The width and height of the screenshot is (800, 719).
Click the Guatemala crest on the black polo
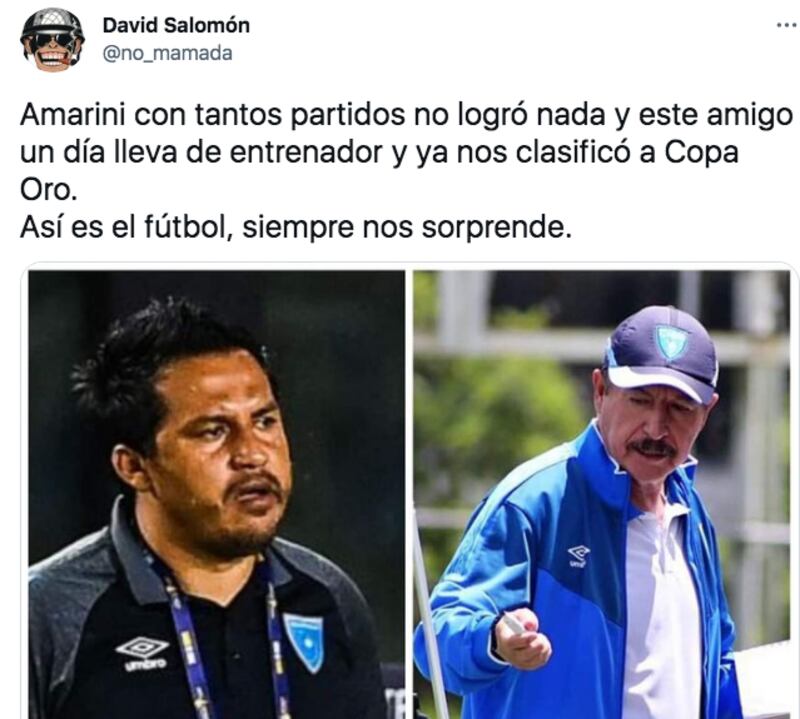(x=304, y=642)
